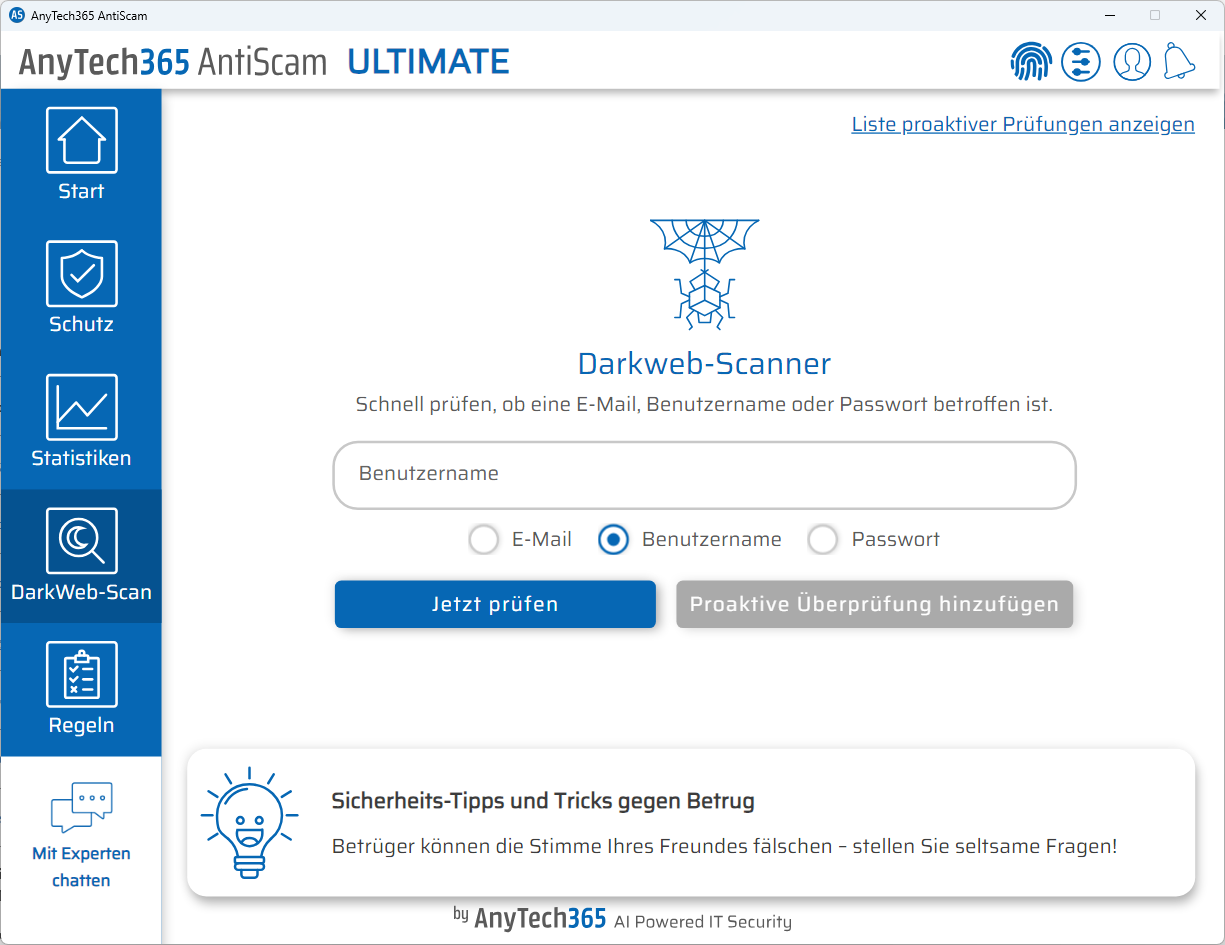This screenshot has height=945, width=1225.
Task: Select the DarkWeb-Scan sidebar icon
Action: coord(81,555)
